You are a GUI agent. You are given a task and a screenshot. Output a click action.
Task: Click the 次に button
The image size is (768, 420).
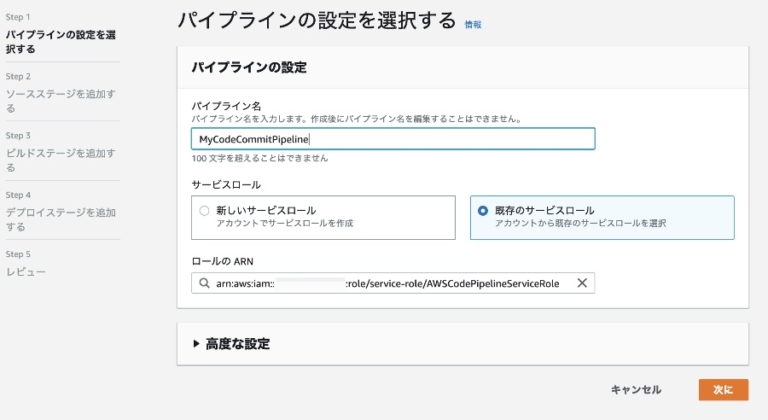723,390
